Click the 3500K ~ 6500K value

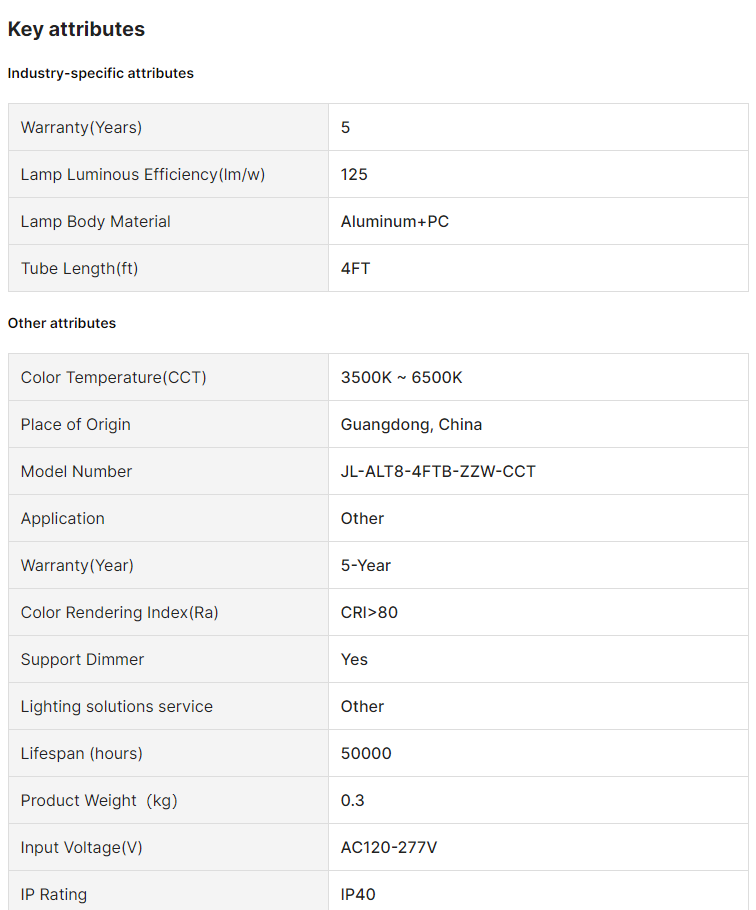coord(401,377)
